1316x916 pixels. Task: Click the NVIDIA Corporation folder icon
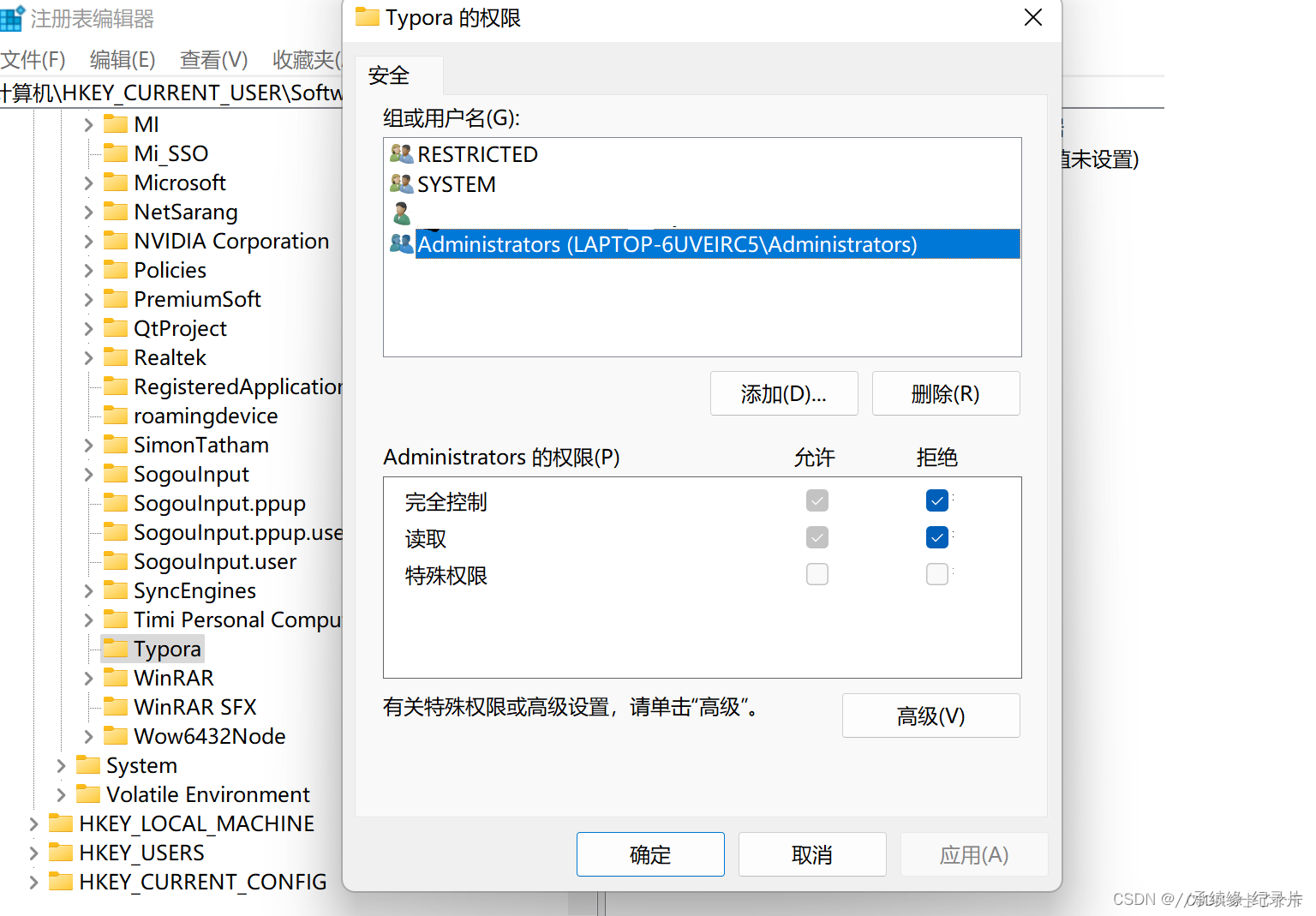pos(116,241)
